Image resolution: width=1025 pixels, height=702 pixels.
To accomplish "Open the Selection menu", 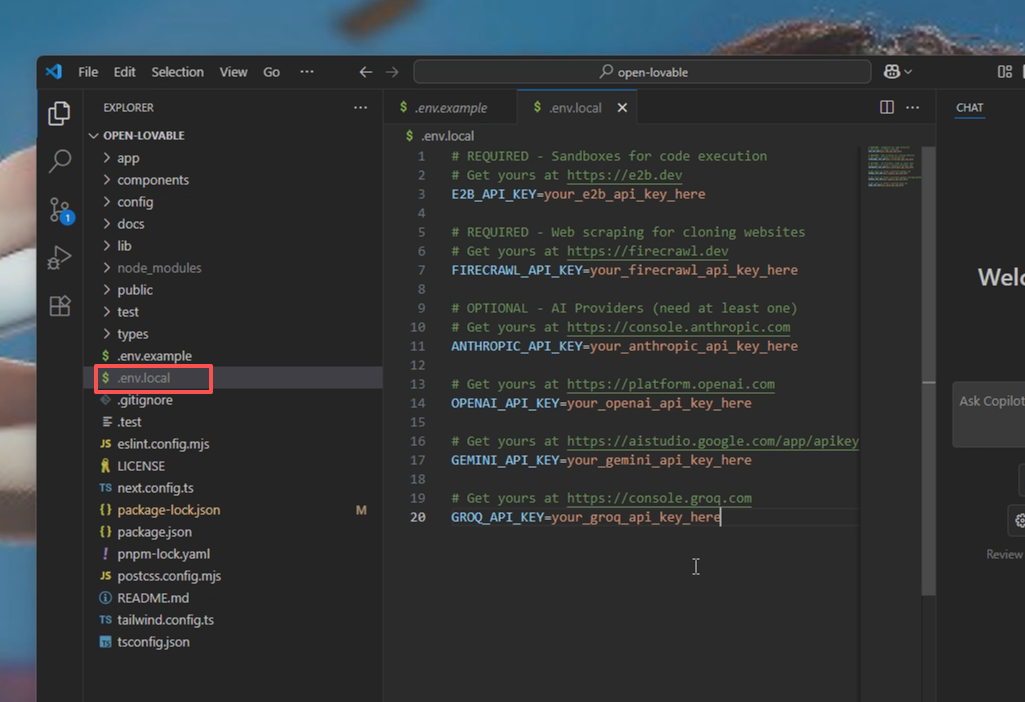I will coord(177,71).
